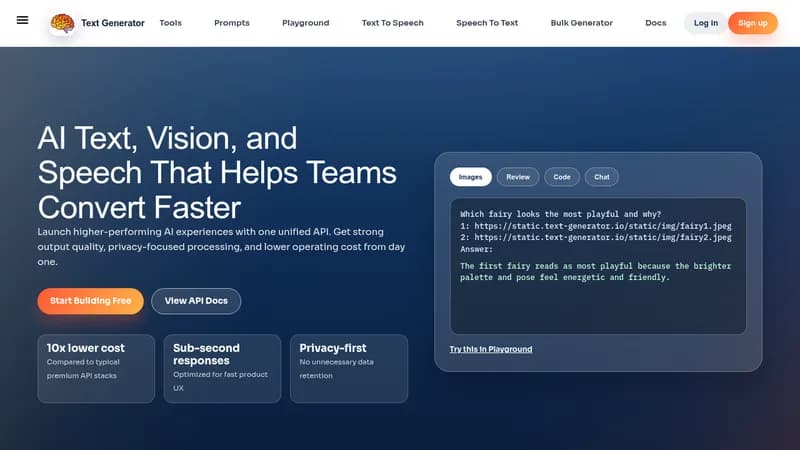Click the brain logo icon
800x450 pixels.
(62, 23)
